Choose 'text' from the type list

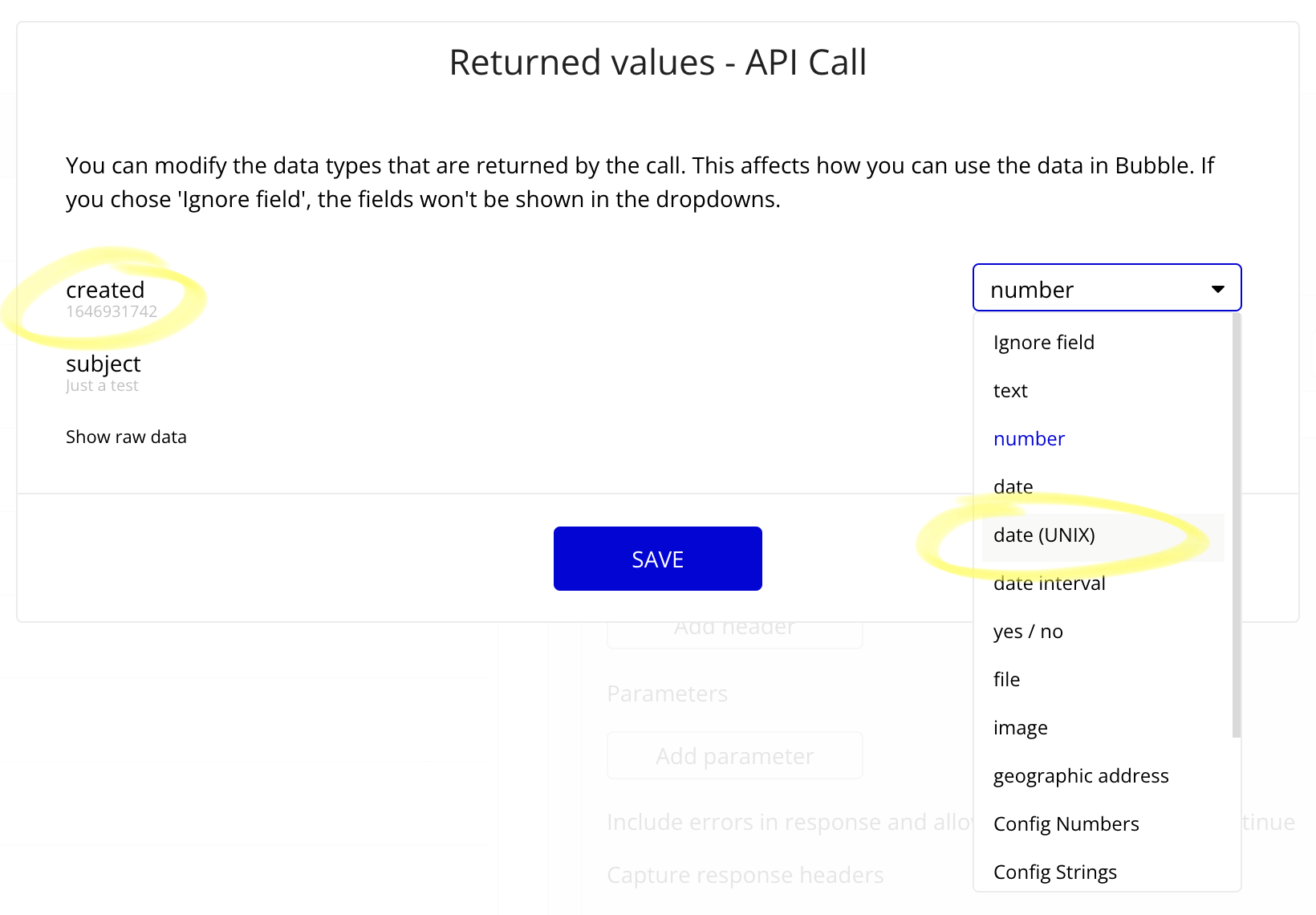[x=1010, y=391]
